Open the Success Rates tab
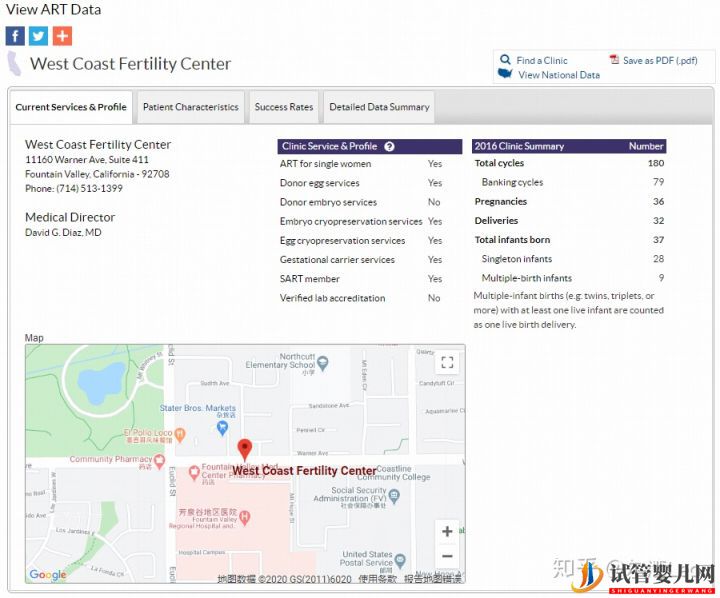Screen dimensions: 720x598 point(283,107)
